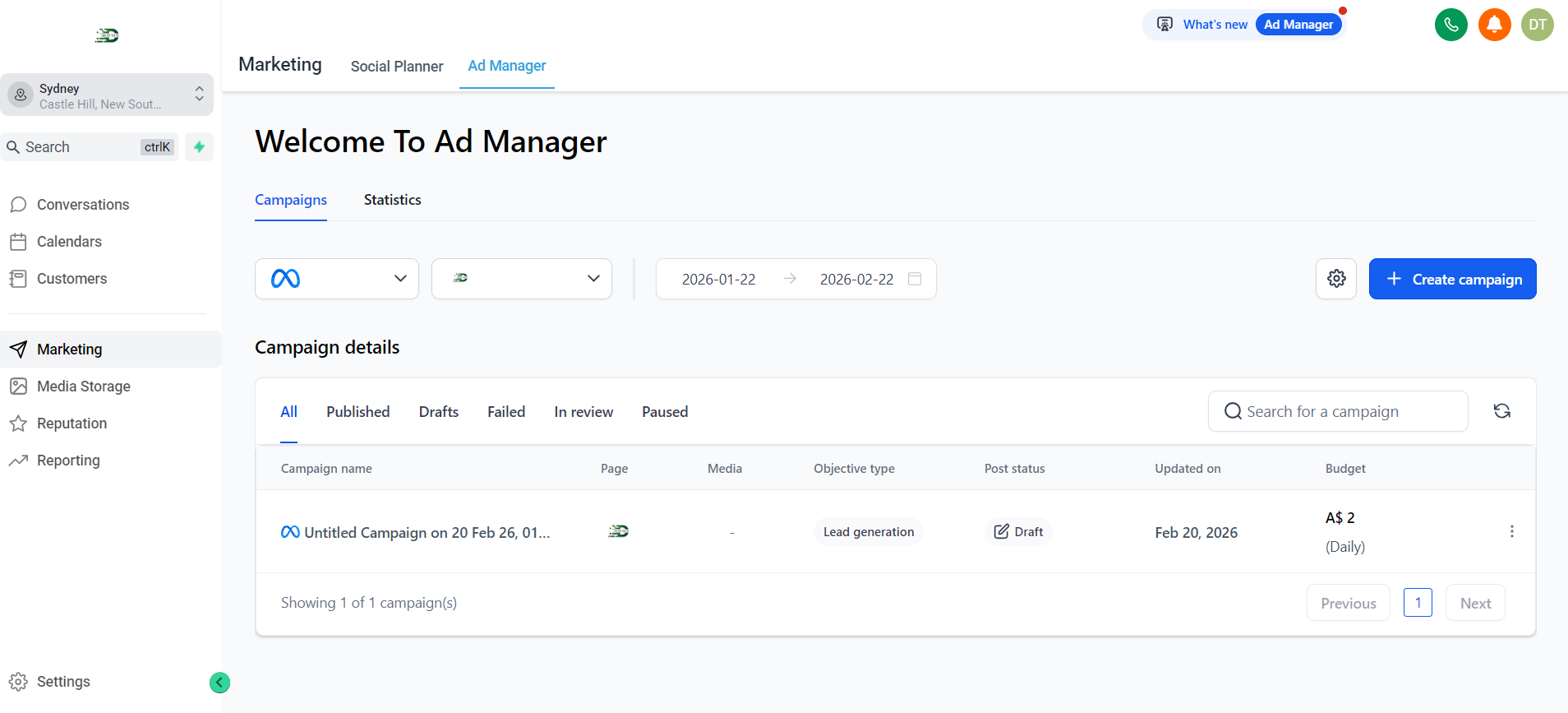This screenshot has width=1568, height=713.
Task: Go to pagination page 1
Action: click(1418, 603)
